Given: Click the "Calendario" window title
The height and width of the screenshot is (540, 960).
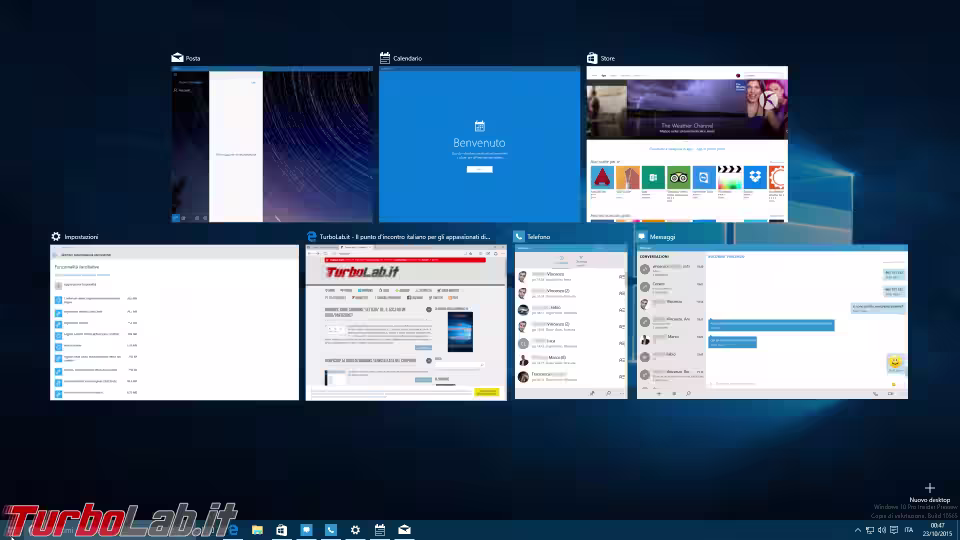Looking at the screenshot, I should pyautogui.click(x=407, y=58).
